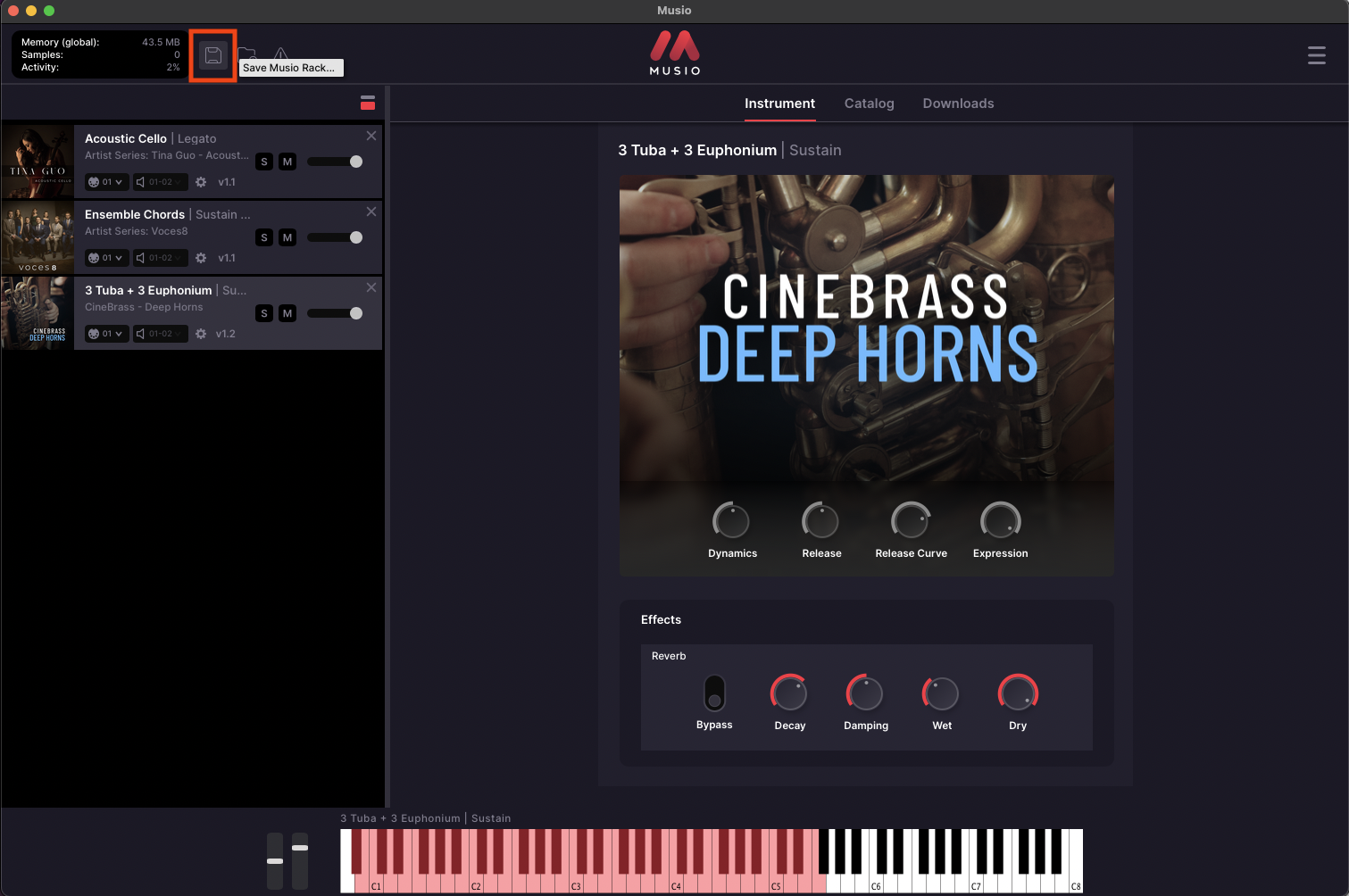1349x896 pixels.
Task: Open audio output dropdown for Ensemble Chords
Action: (x=161, y=258)
